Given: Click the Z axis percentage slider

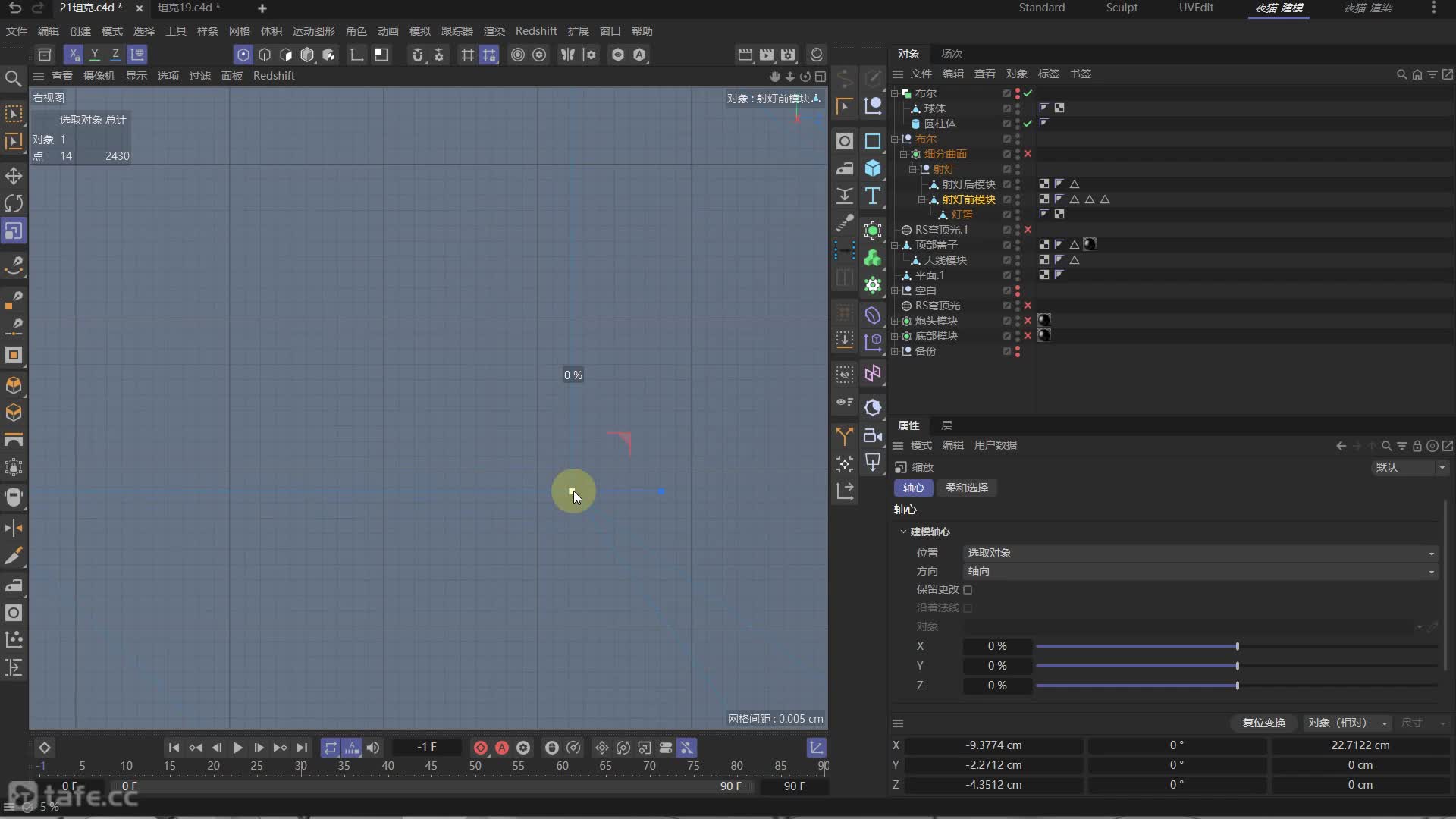Looking at the screenshot, I should (x=1236, y=686).
